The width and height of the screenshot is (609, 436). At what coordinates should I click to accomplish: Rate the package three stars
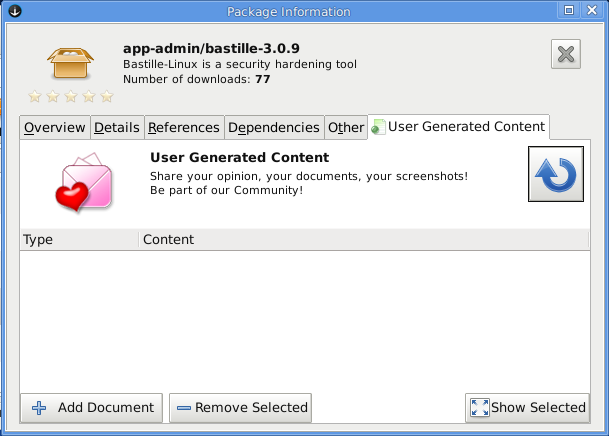pos(71,96)
